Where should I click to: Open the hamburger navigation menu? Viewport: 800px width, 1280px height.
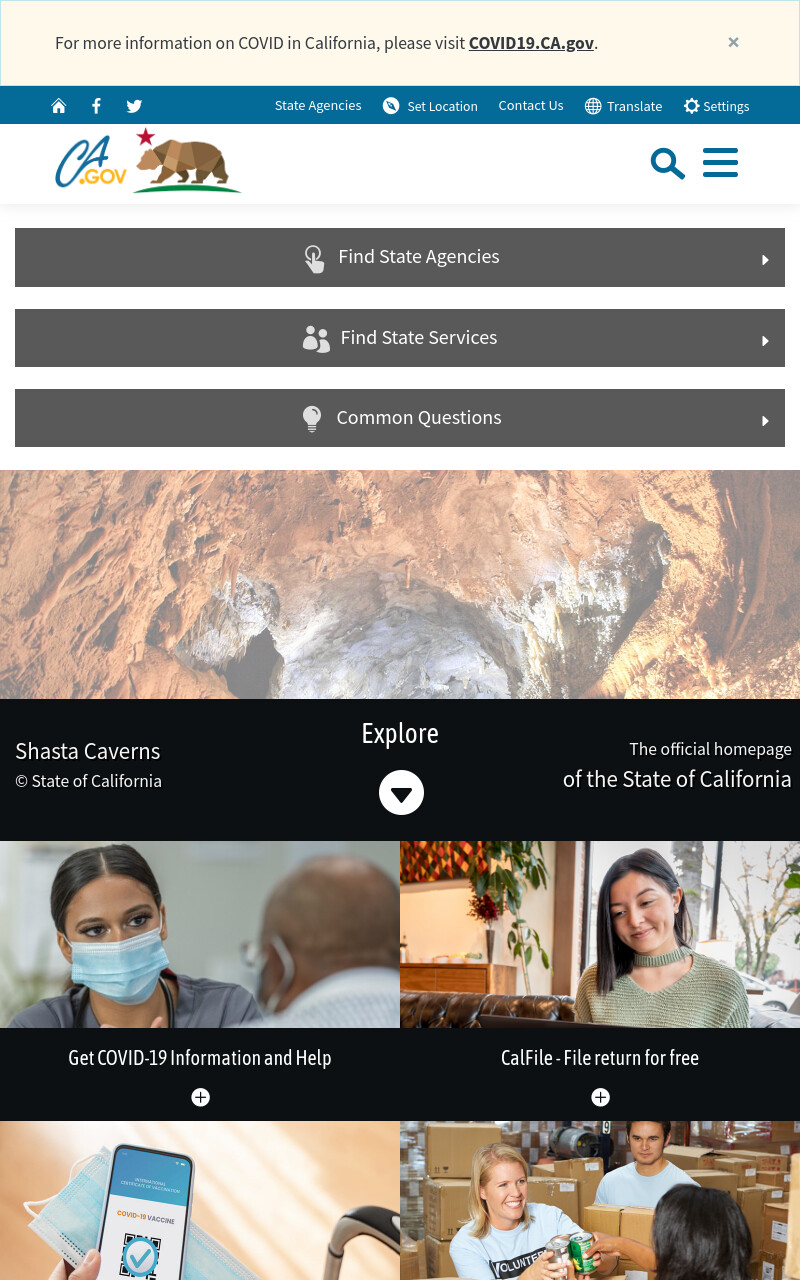point(720,163)
